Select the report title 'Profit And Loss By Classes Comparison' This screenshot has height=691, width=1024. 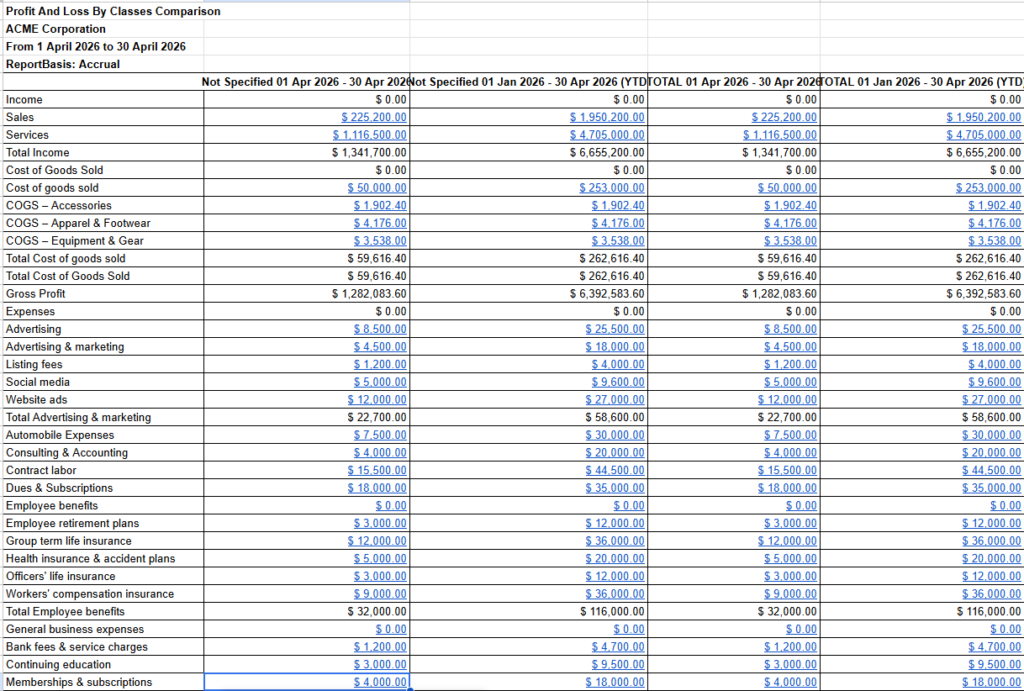(x=99, y=11)
